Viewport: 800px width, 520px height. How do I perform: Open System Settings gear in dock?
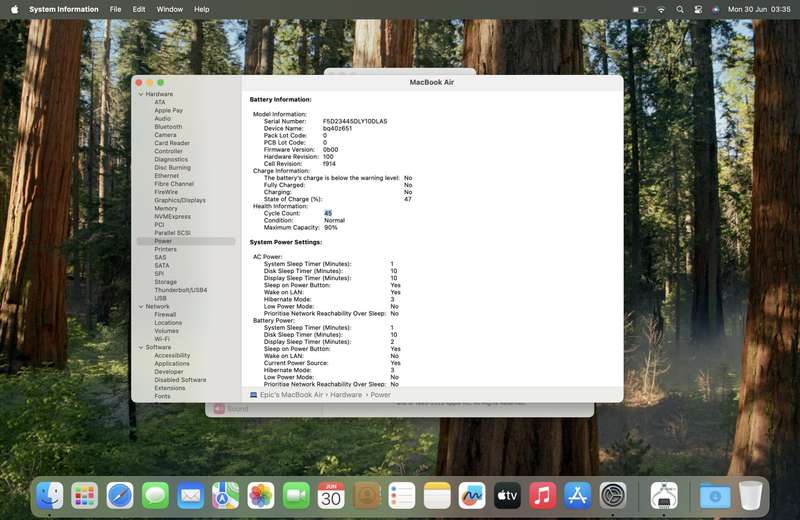click(613, 496)
